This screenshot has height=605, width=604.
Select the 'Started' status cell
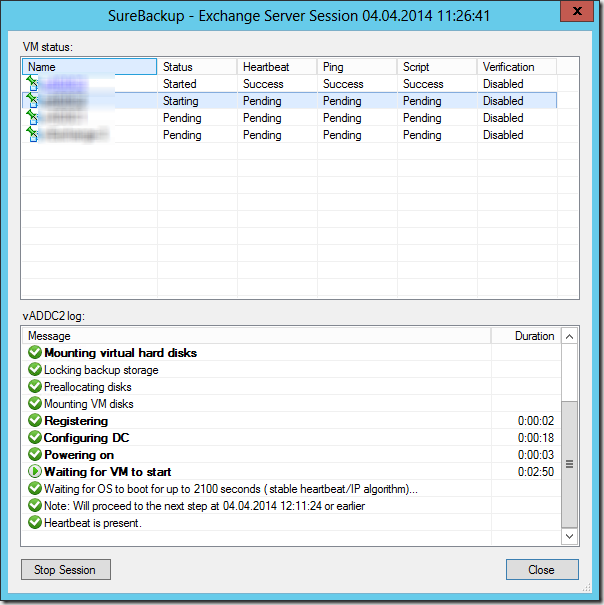[179, 84]
